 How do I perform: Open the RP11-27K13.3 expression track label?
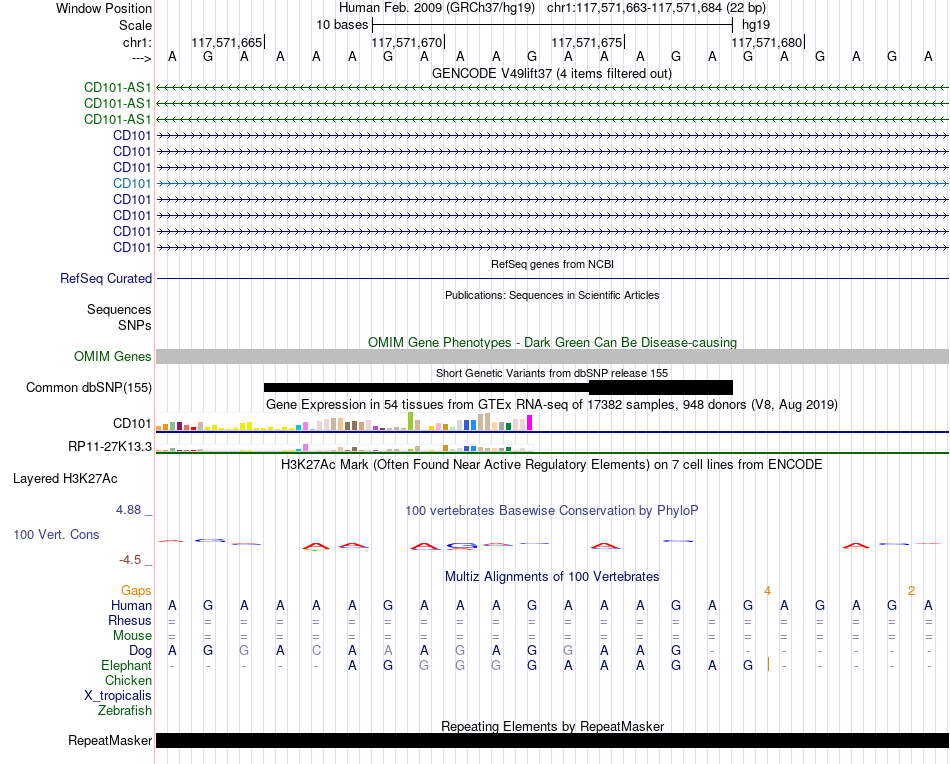pyautogui.click(x=110, y=447)
